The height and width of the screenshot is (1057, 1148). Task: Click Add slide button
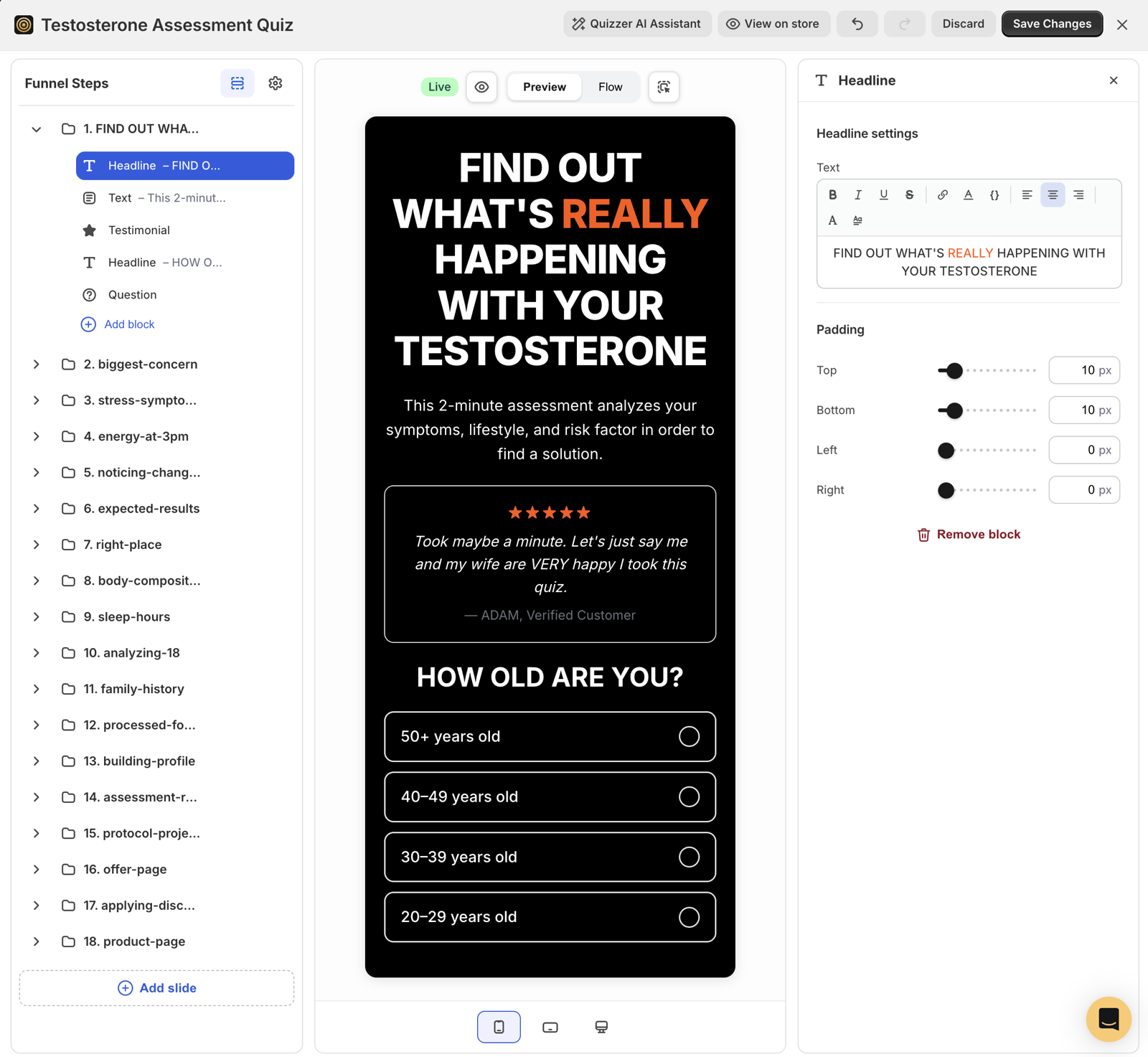[157, 988]
